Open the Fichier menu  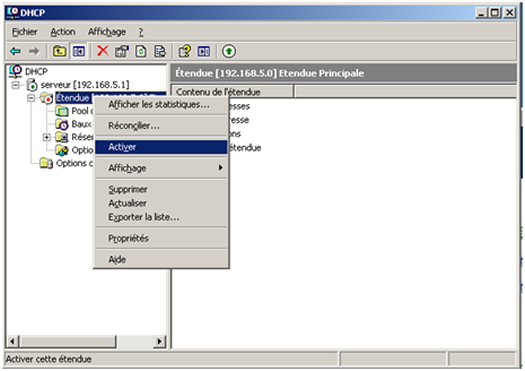[x=24, y=32]
